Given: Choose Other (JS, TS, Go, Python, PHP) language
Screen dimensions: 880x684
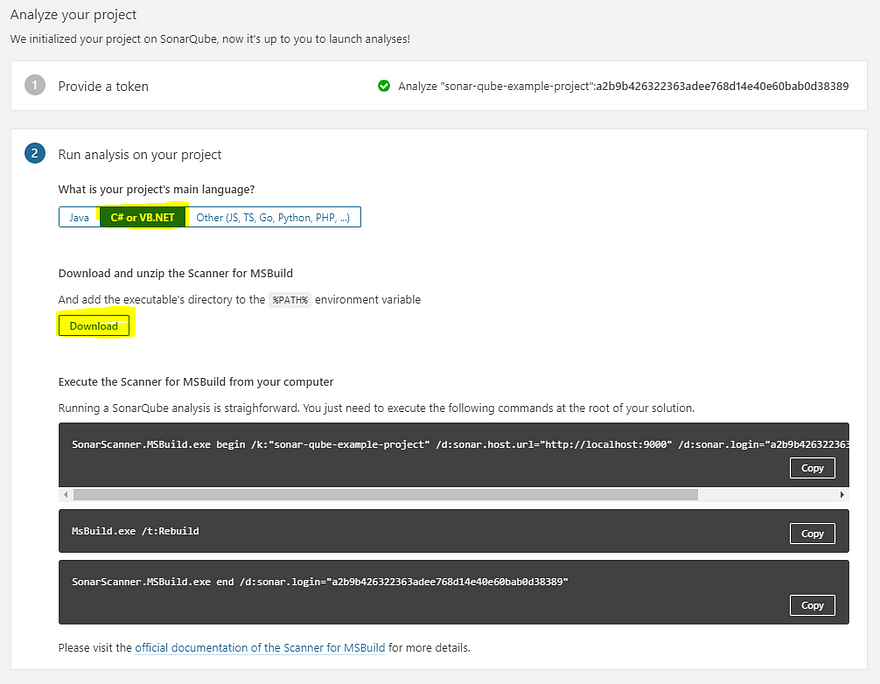Looking at the screenshot, I should click(273, 217).
